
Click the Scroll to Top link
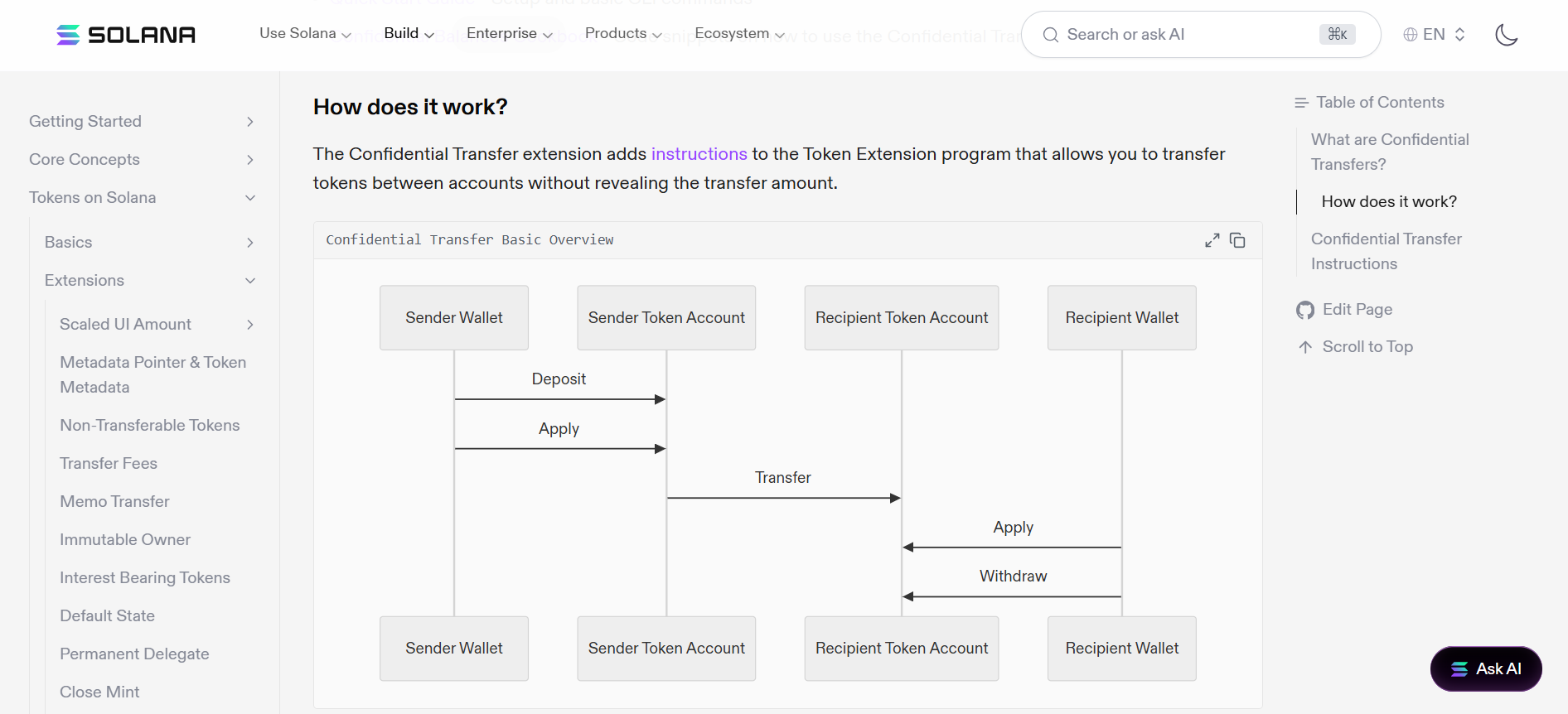(1367, 347)
